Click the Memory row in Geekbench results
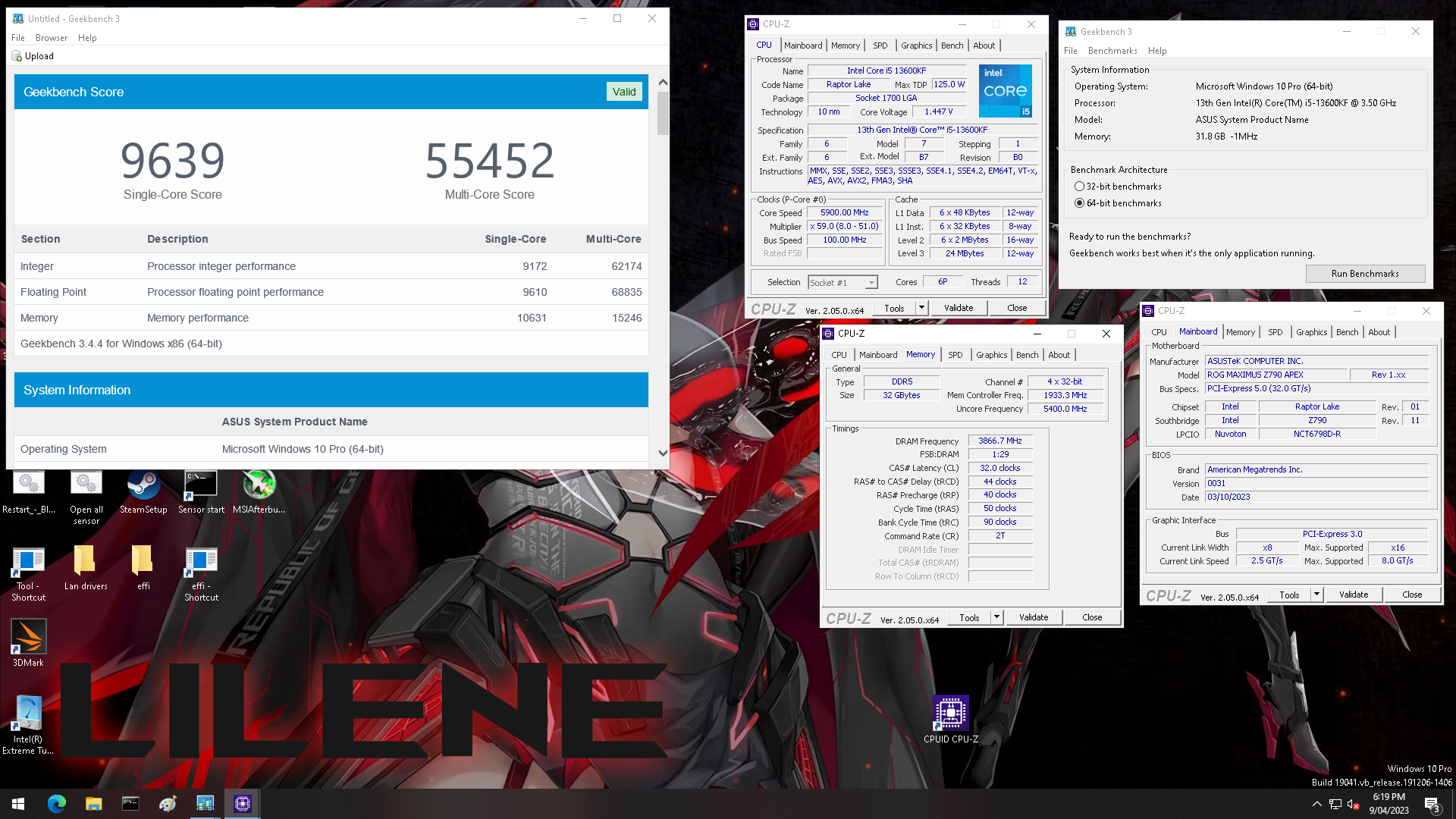This screenshot has height=819, width=1456. click(x=331, y=318)
